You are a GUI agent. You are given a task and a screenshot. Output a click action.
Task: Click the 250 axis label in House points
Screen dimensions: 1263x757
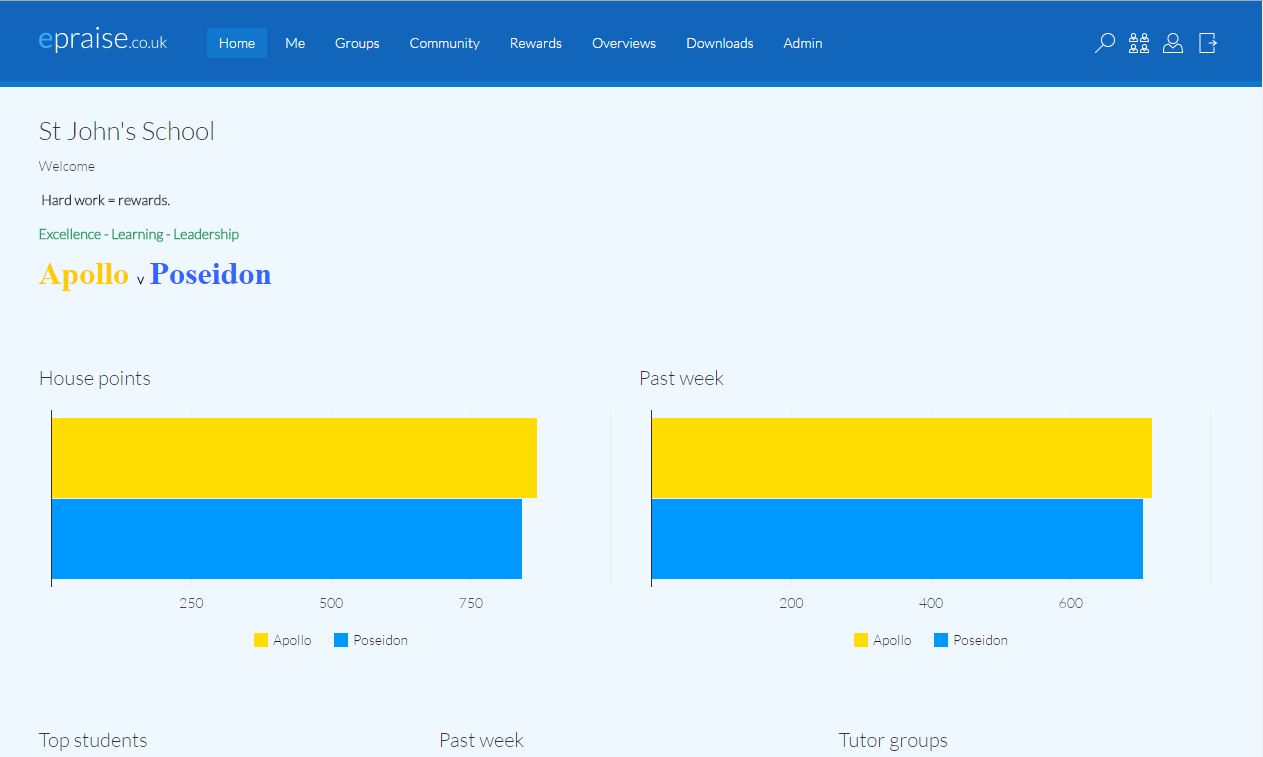point(191,603)
